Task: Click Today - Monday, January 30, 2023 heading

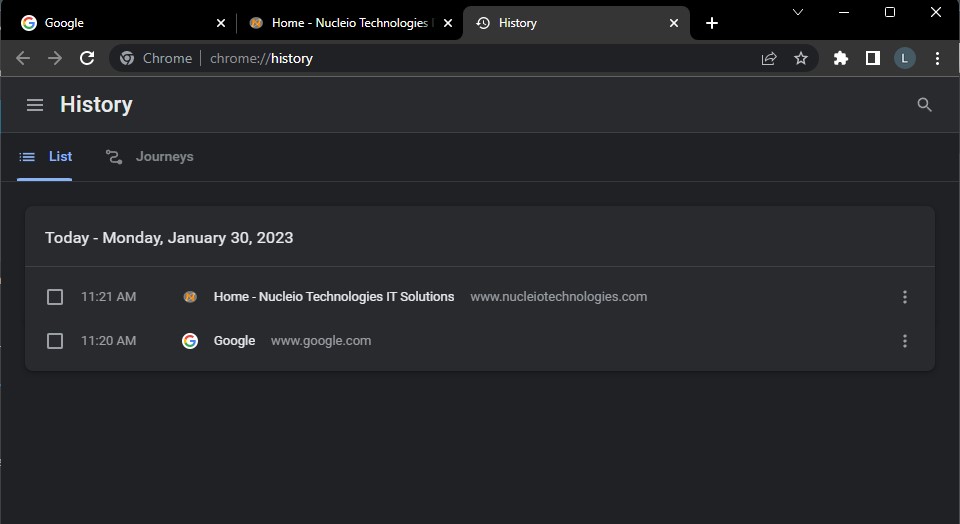Action: [169, 238]
